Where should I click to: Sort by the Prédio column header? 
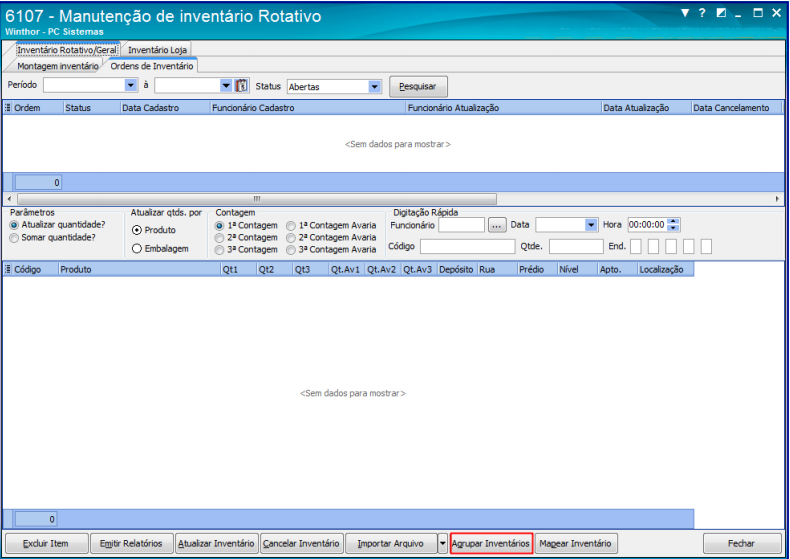tap(538, 269)
